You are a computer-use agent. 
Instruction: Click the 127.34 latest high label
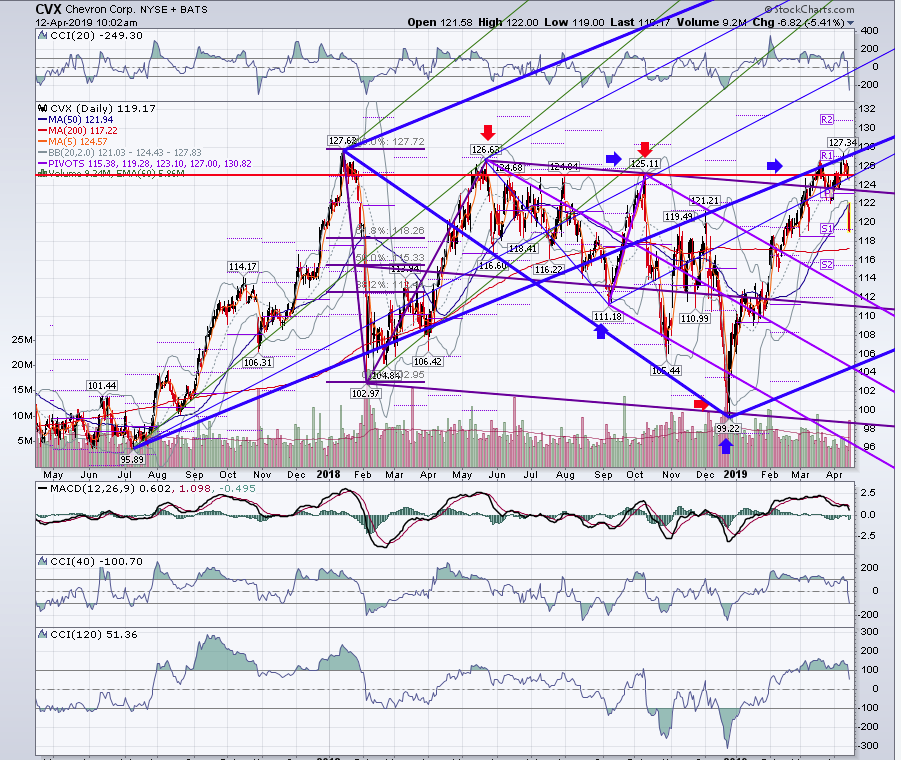pyautogui.click(x=842, y=142)
